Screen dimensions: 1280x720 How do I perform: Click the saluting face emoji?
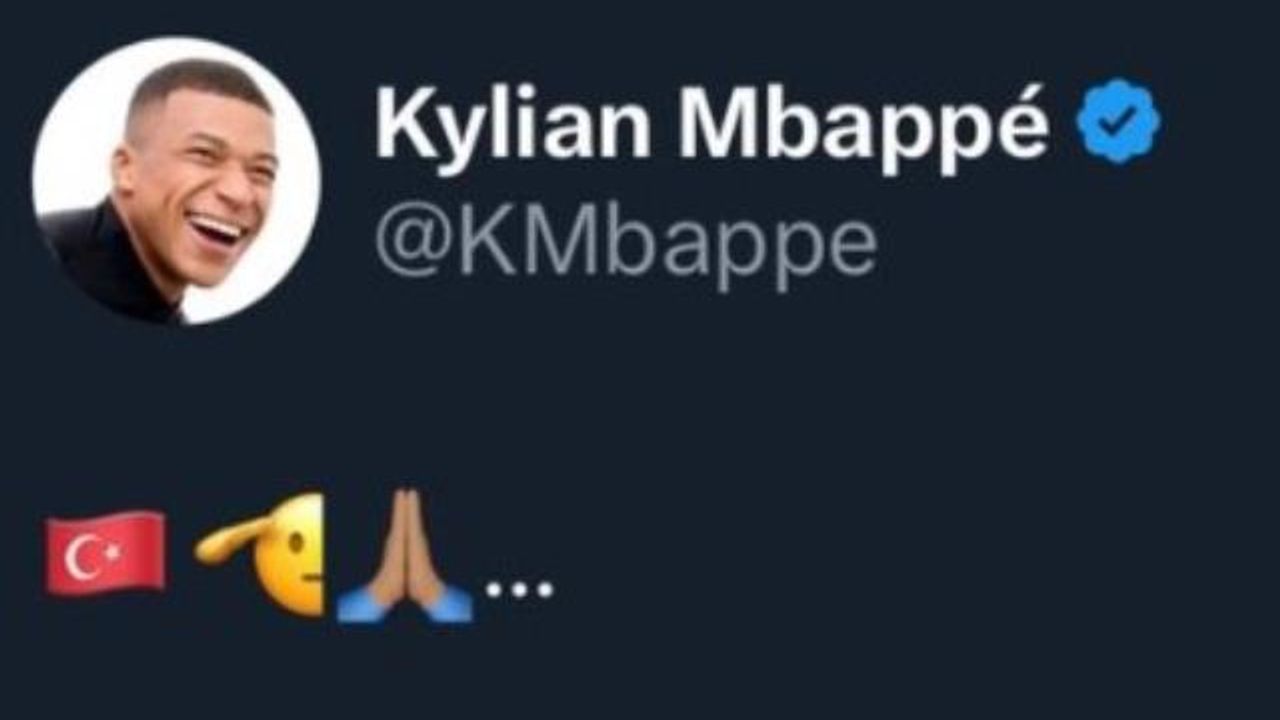pos(260,553)
